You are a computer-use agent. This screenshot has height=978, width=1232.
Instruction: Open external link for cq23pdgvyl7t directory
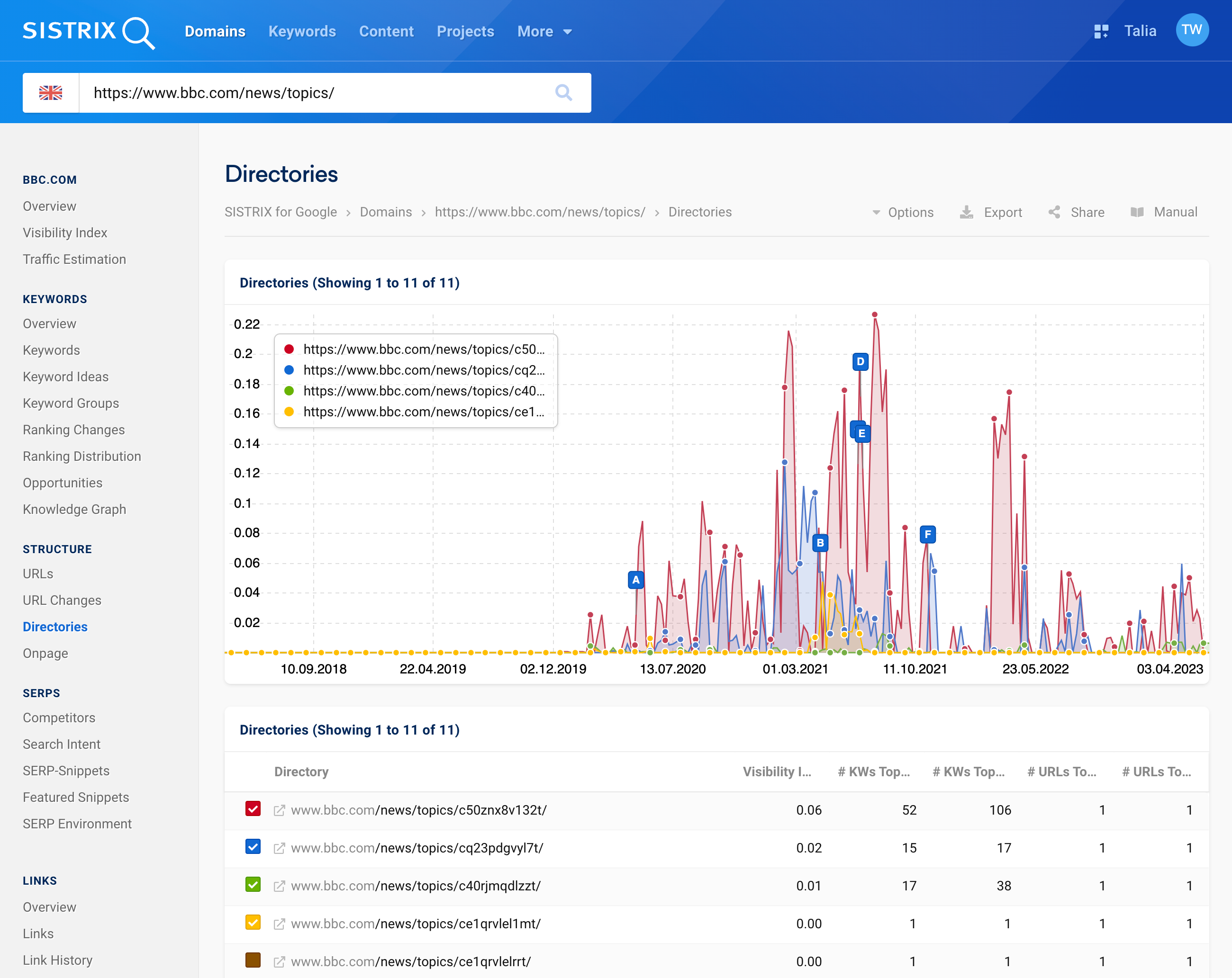[280, 848]
